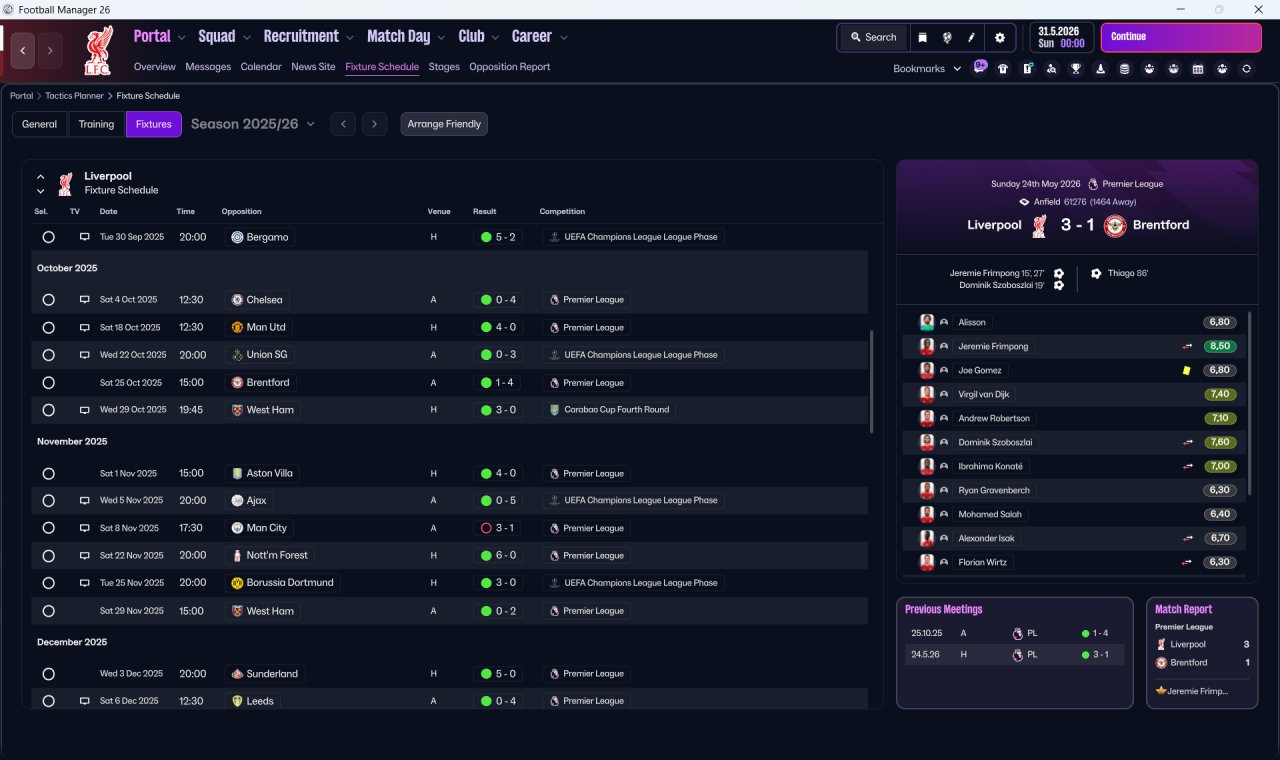Select the Training tab
The width and height of the screenshot is (1280, 760).
(96, 124)
